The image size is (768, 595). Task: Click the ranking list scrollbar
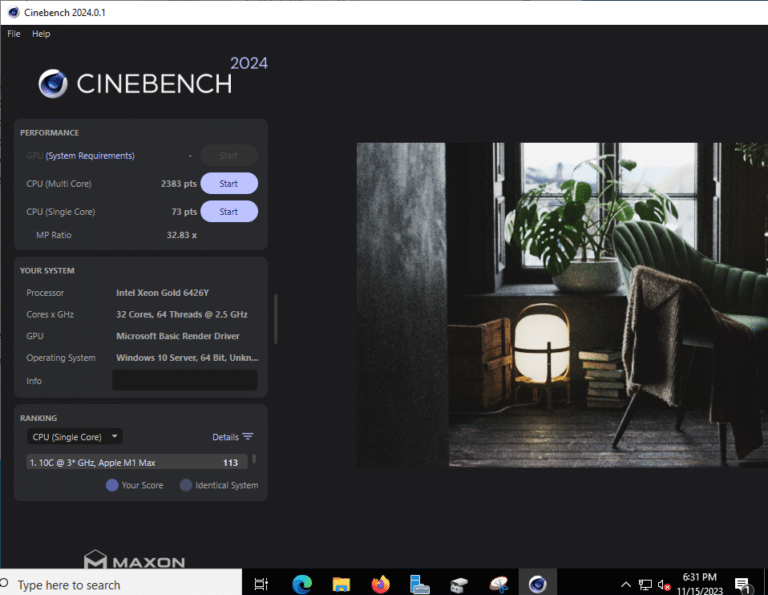(254, 459)
